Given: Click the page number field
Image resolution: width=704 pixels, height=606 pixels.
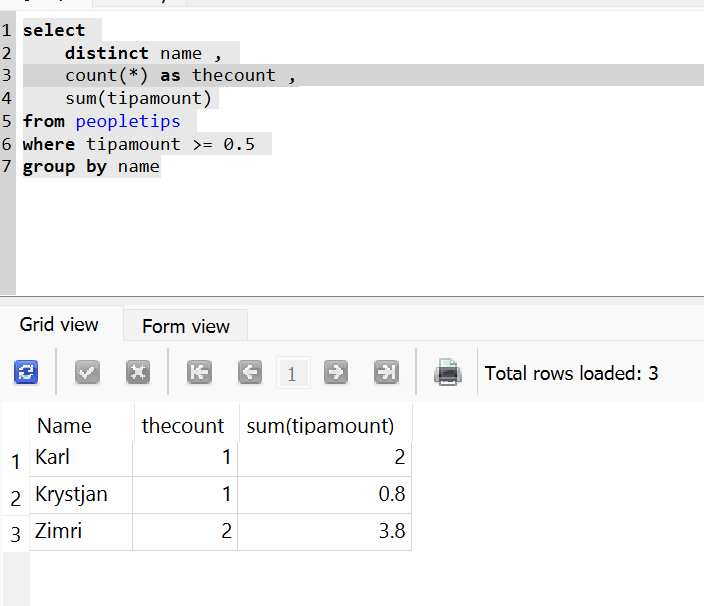Looking at the screenshot, I should point(293,373).
